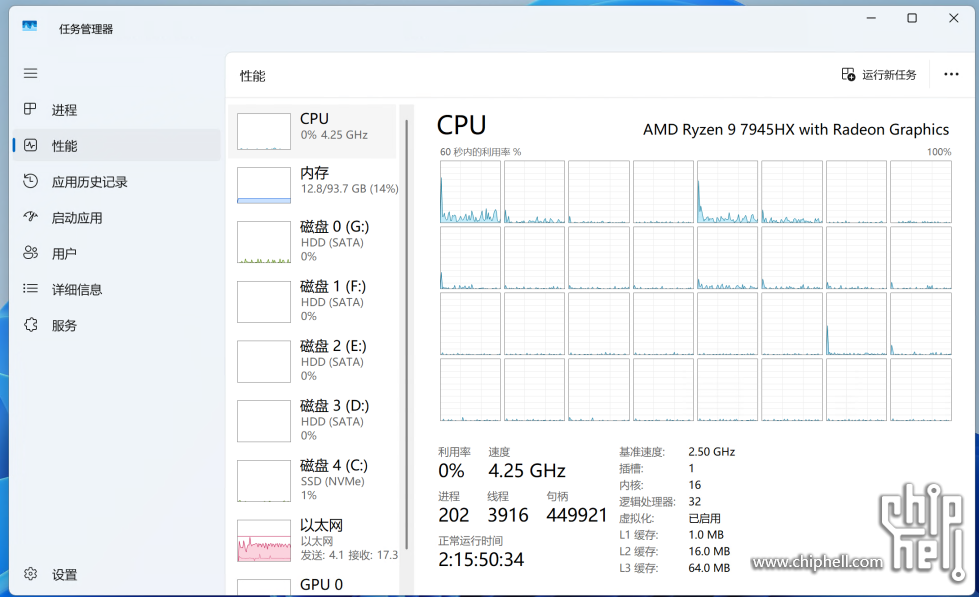Click the 4.25 GHz speed value under 速度

527,470
